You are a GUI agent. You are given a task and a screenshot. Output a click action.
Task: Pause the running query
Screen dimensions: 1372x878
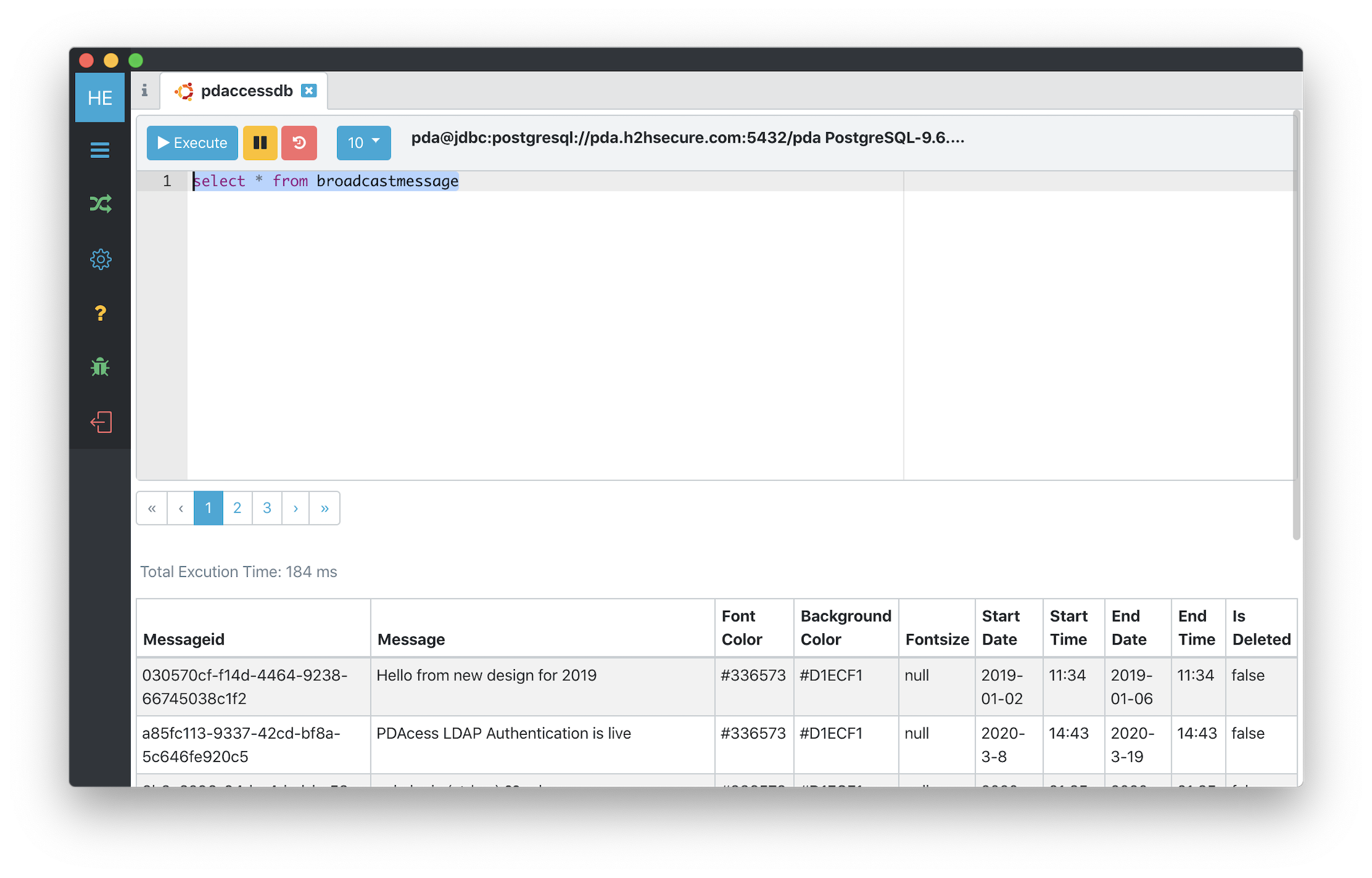pos(260,143)
